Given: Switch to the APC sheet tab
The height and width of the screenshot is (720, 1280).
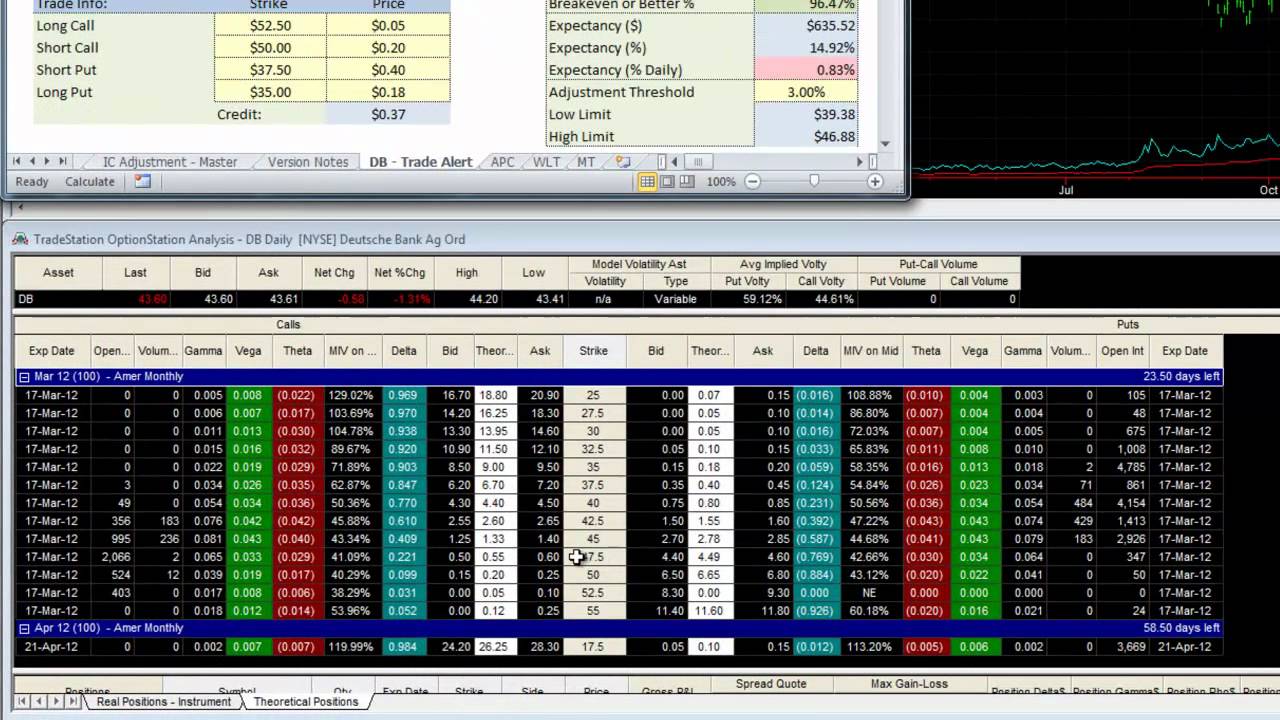Looking at the screenshot, I should point(502,161).
